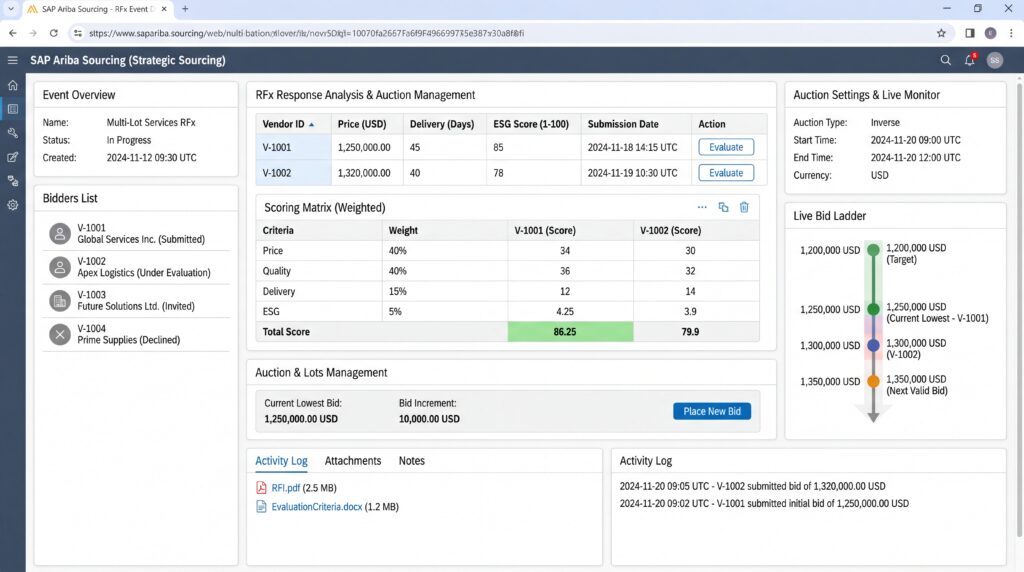The width and height of the screenshot is (1024, 572).
Task: Select the 1,350,000 USD next valid bid marker
Action: (x=873, y=381)
